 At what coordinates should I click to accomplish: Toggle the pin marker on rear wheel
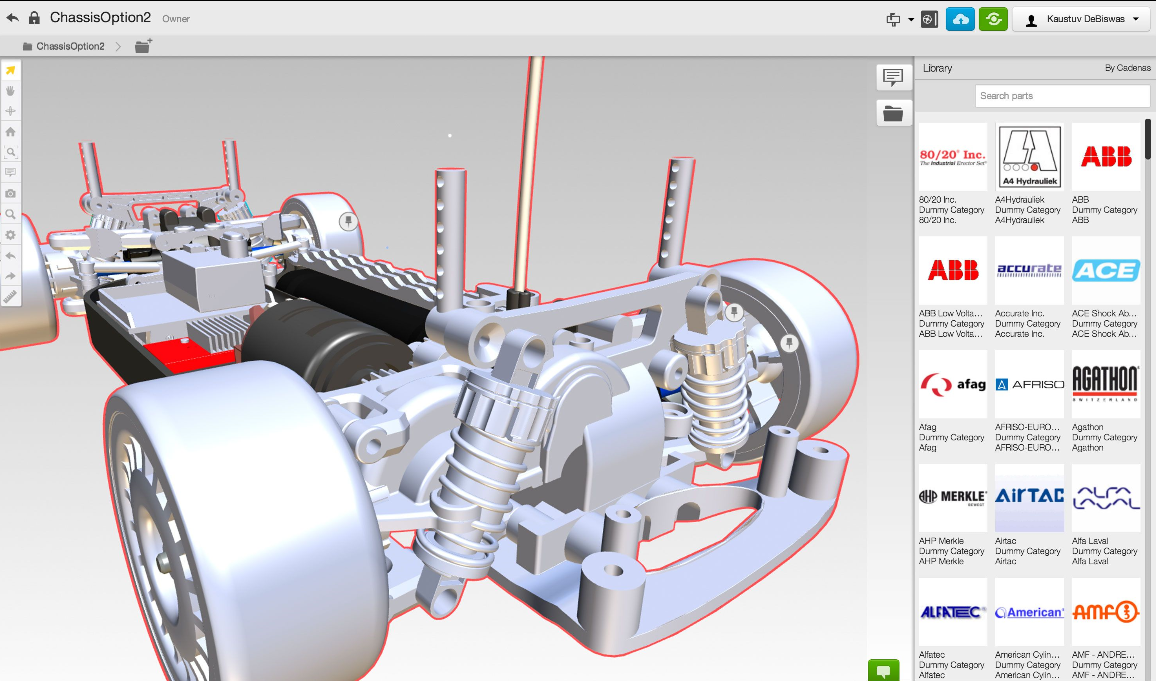(x=348, y=221)
